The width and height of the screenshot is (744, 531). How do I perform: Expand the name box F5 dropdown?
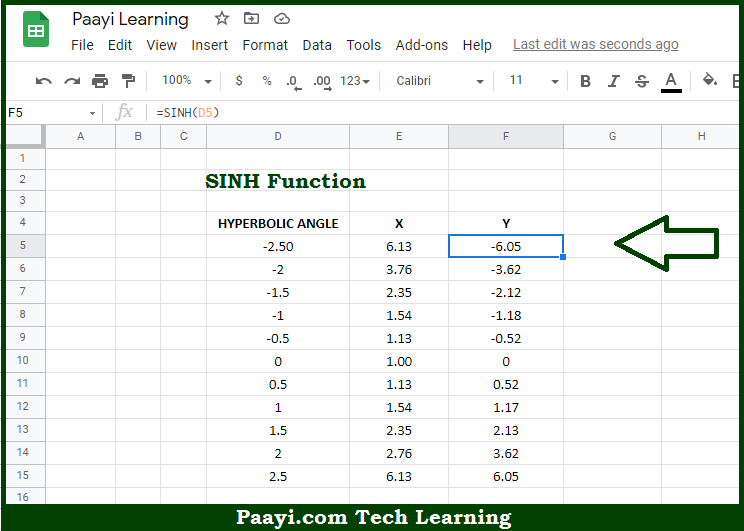pyautogui.click(x=92, y=113)
